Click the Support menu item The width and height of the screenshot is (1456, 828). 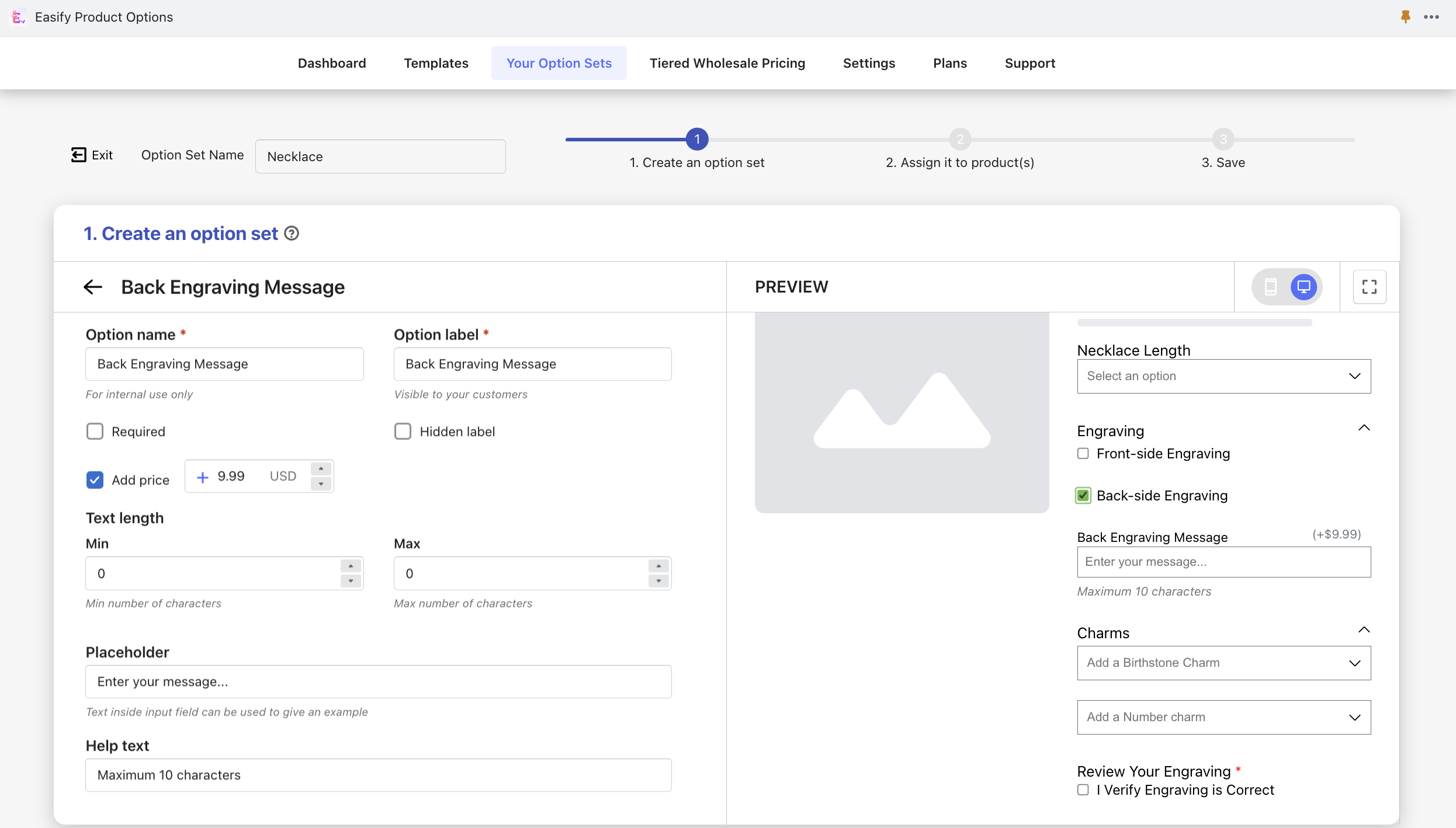tap(1030, 63)
